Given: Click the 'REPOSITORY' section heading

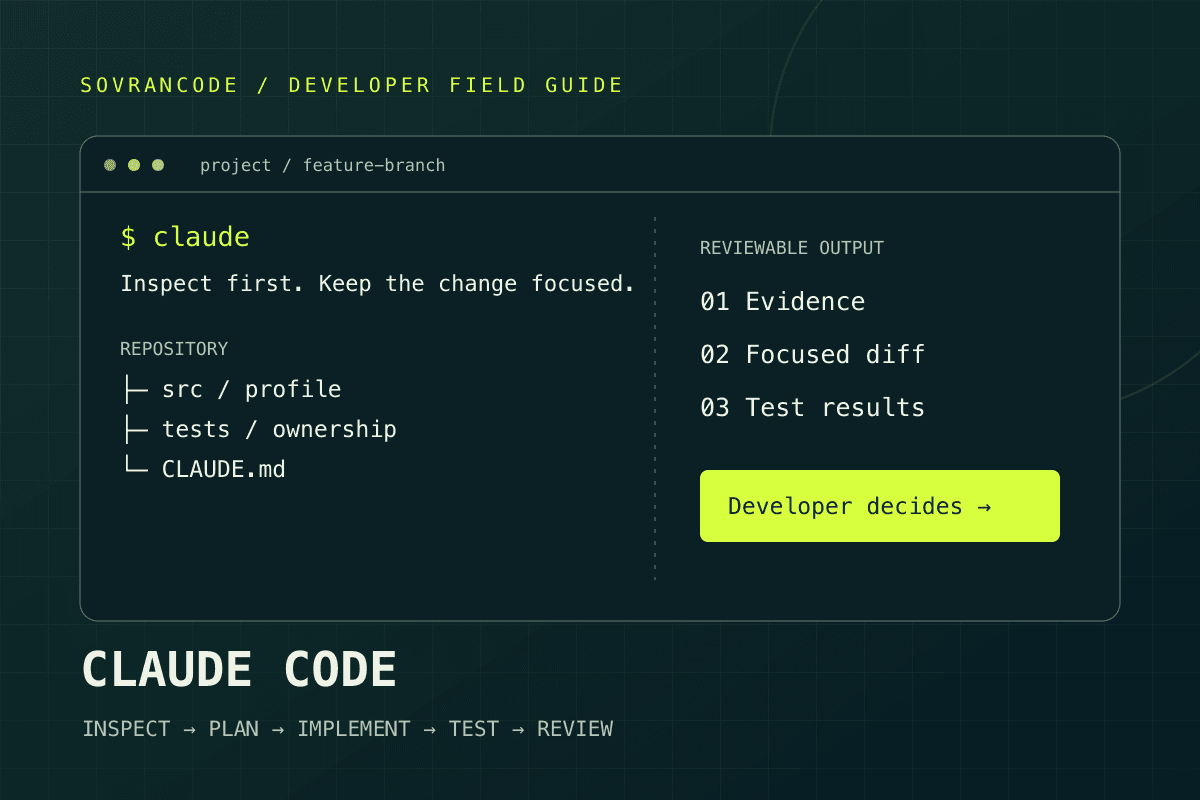Looking at the screenshot, I should (x=174, y=349).
